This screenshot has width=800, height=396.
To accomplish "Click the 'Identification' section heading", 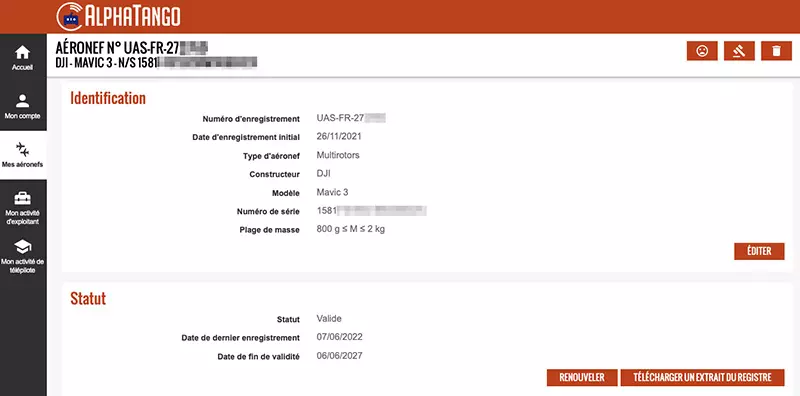I will click(108, 98).
